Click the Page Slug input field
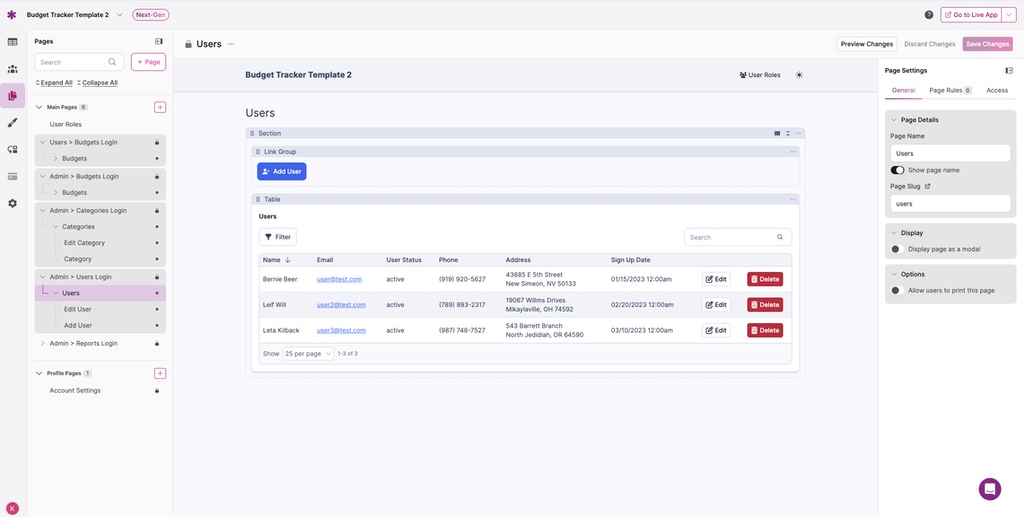Image resolution: width=1024 pixels, height=517 pixels. [950, 203]
